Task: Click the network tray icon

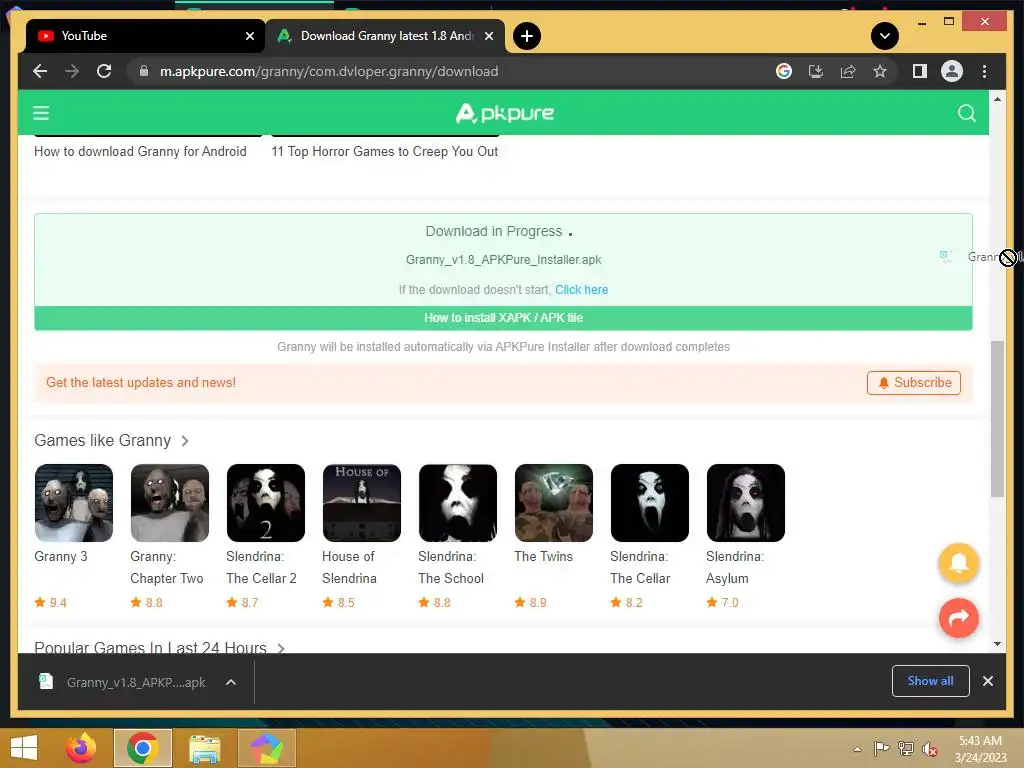Action: (x=906, y=749)
